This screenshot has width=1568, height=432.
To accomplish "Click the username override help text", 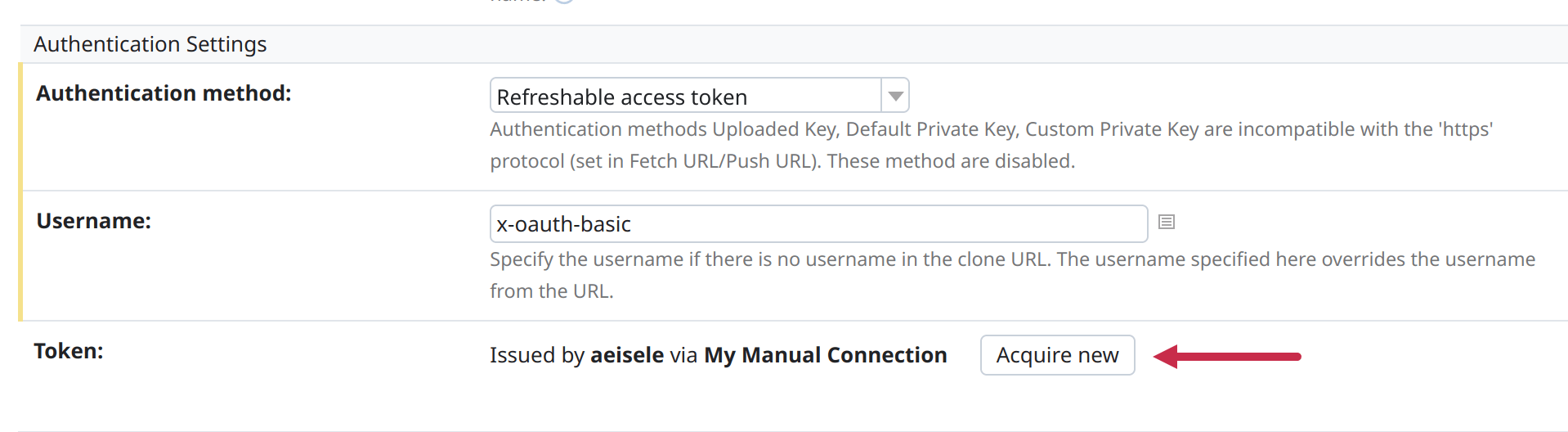I will [1012, 275].
